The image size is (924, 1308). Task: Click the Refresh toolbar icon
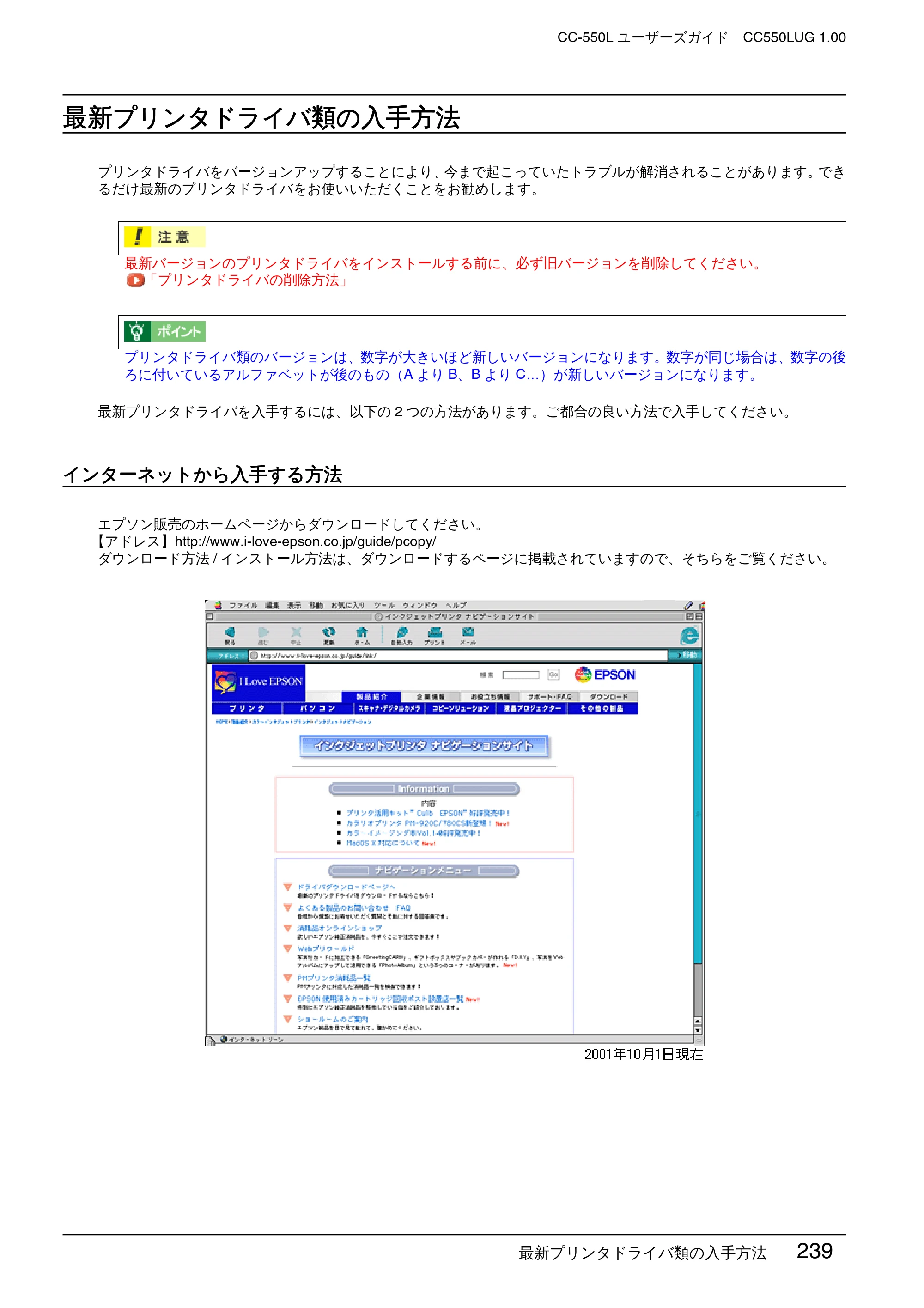pyautogui.click(x=328, y=633)
